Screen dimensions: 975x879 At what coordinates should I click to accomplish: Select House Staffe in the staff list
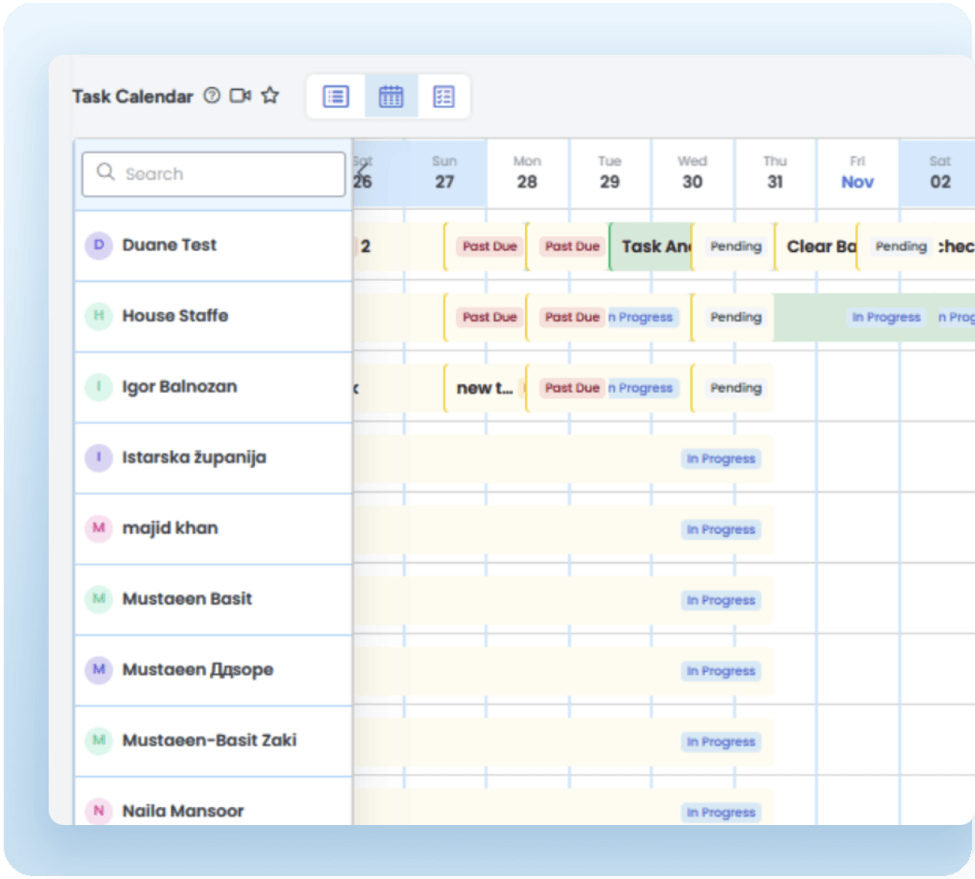(175, 316)
